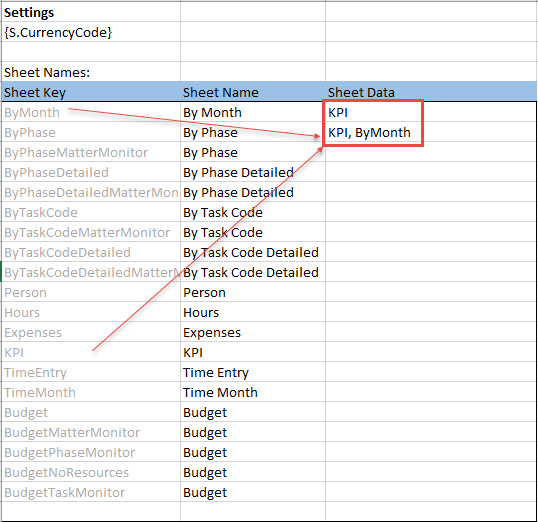Viewport: 538px width, 522px height.
Task: Click the Sheet Name column header
Action: tap(253, 92)
